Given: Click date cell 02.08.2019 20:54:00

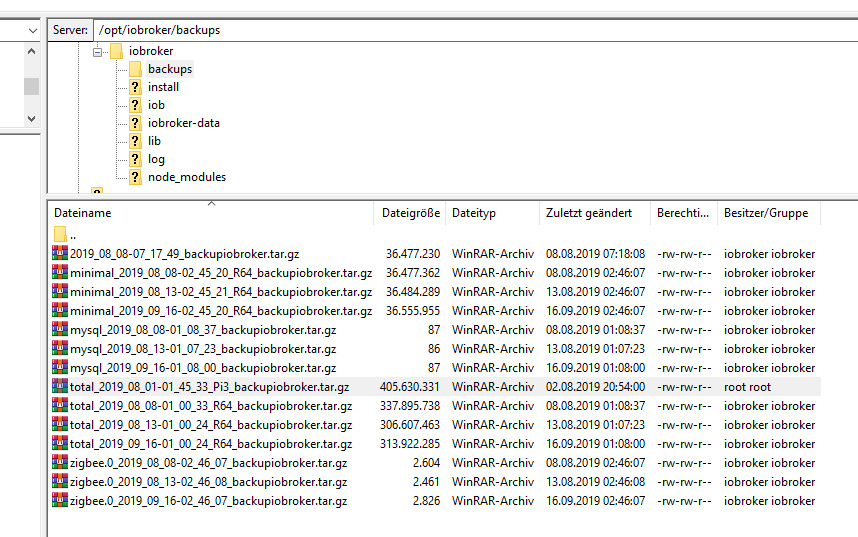Looking at the screenshot, I should tap(595, 387).
